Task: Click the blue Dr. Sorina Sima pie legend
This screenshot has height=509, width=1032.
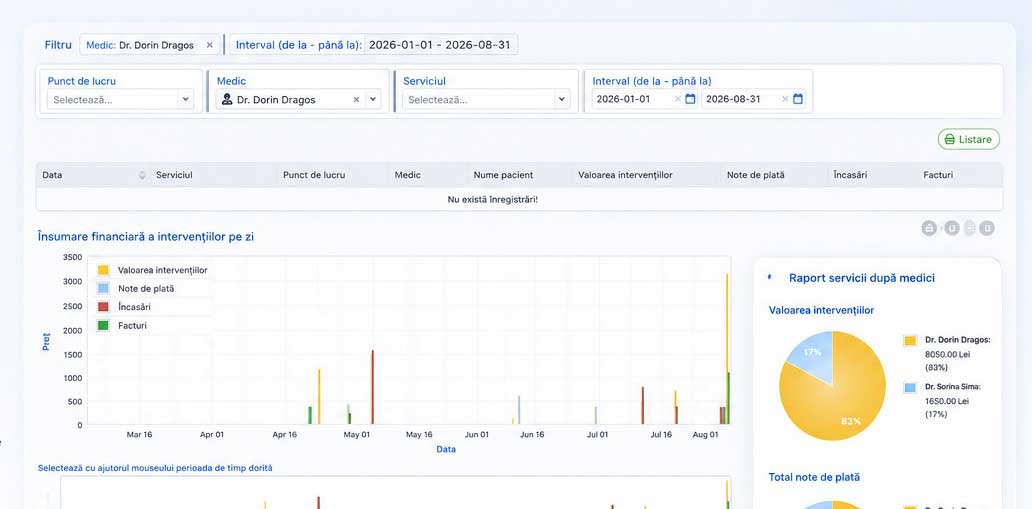Action: coord(910,387)
